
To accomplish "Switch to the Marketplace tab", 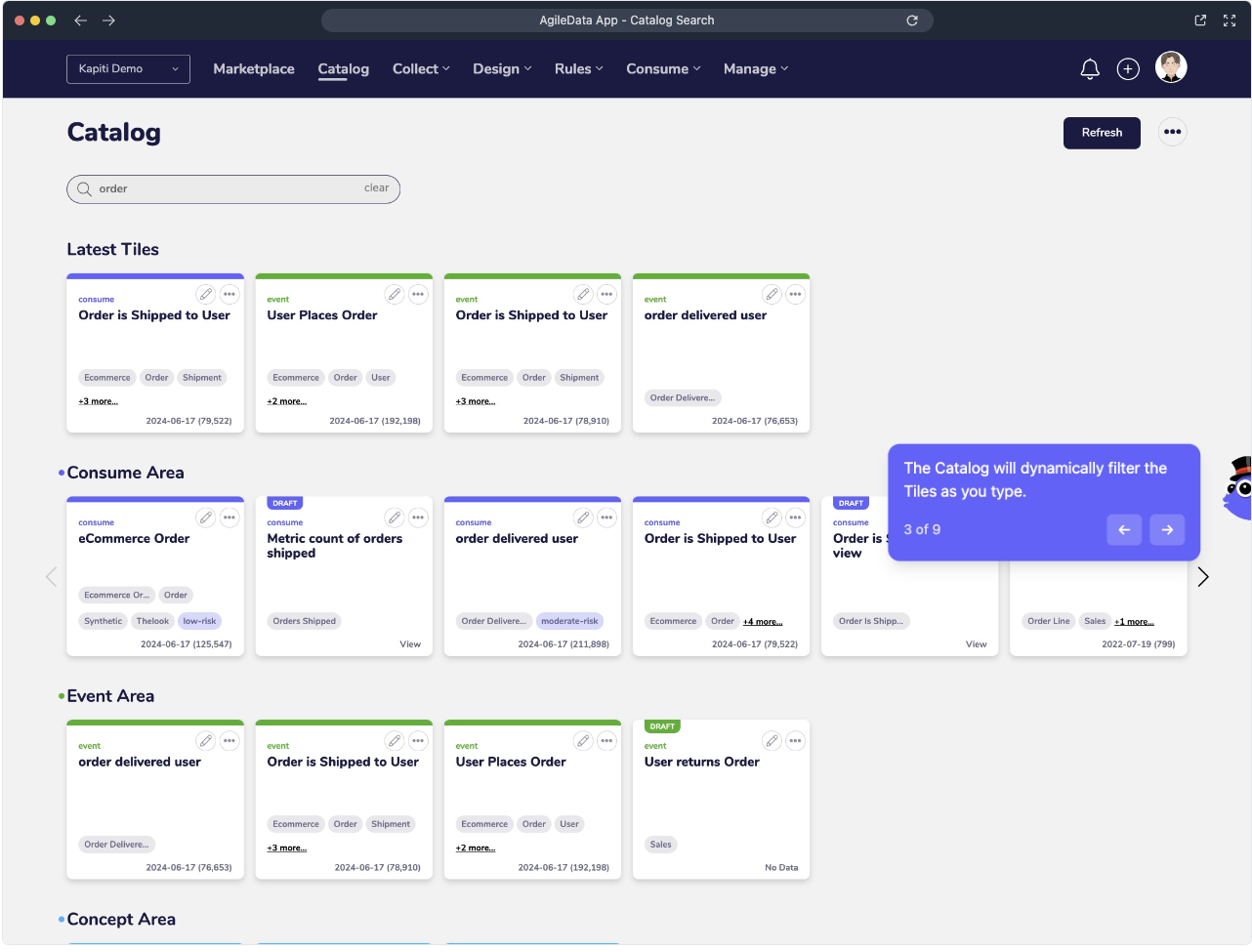I will pyautogui.click(x=253, y=68).
